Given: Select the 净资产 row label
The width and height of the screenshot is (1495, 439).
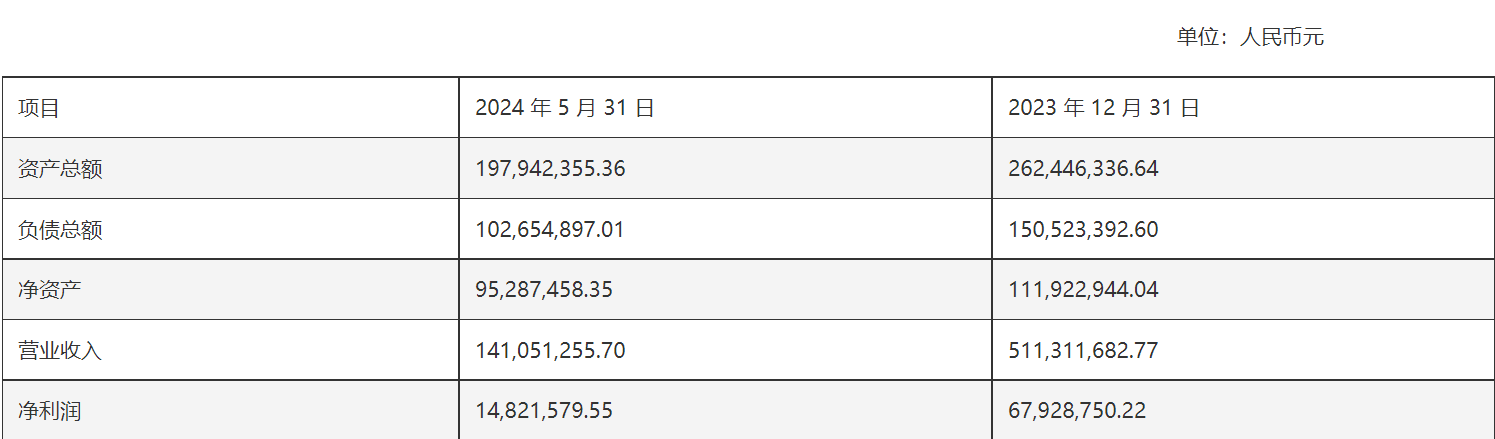Looking at the screenshot, I should click(x=49, y=290).
